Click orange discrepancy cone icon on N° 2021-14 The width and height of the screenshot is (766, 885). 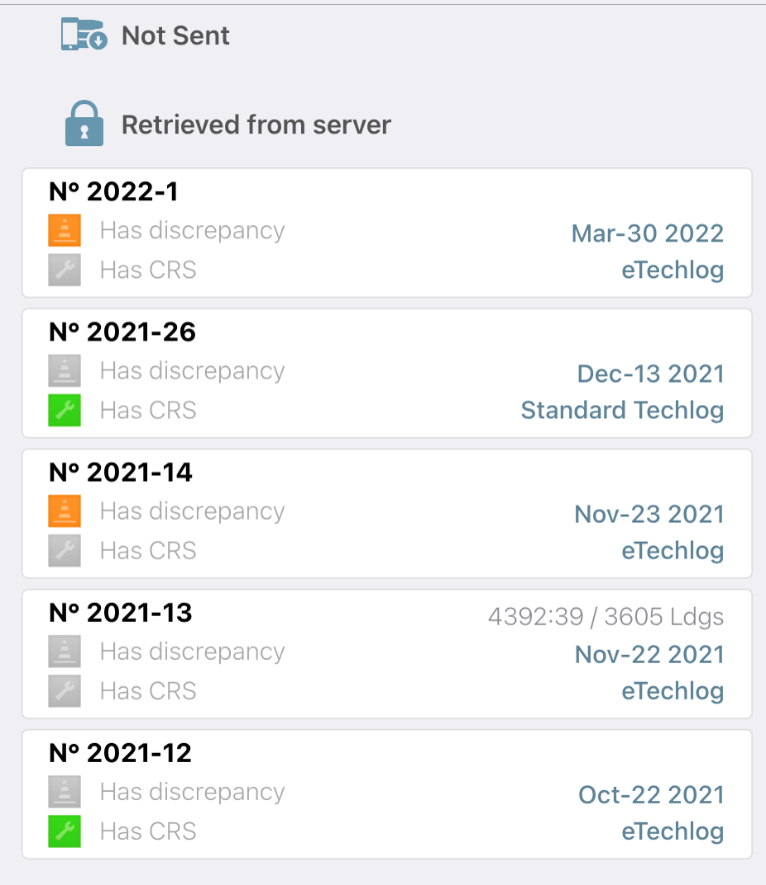point(64,511)
